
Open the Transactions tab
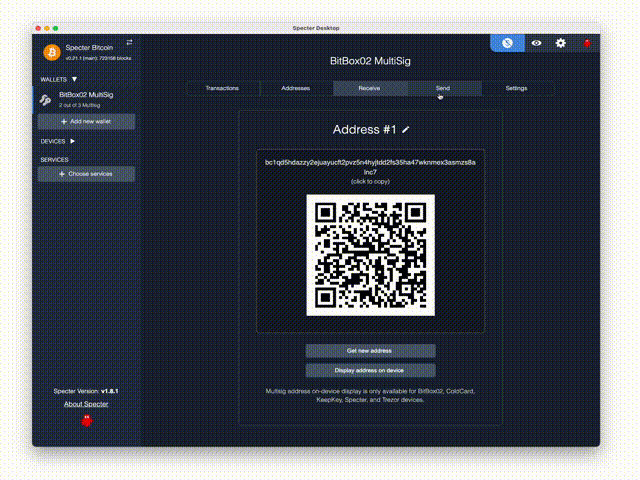(x=222, y=88)
